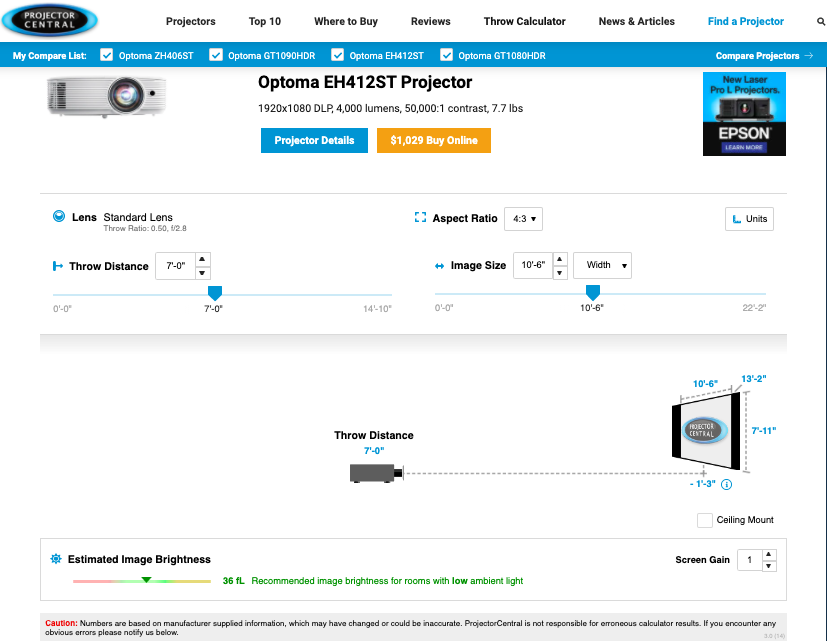Decrease throw distance with down arrow
The image size is (827, 641).
[x=203, y=273]
